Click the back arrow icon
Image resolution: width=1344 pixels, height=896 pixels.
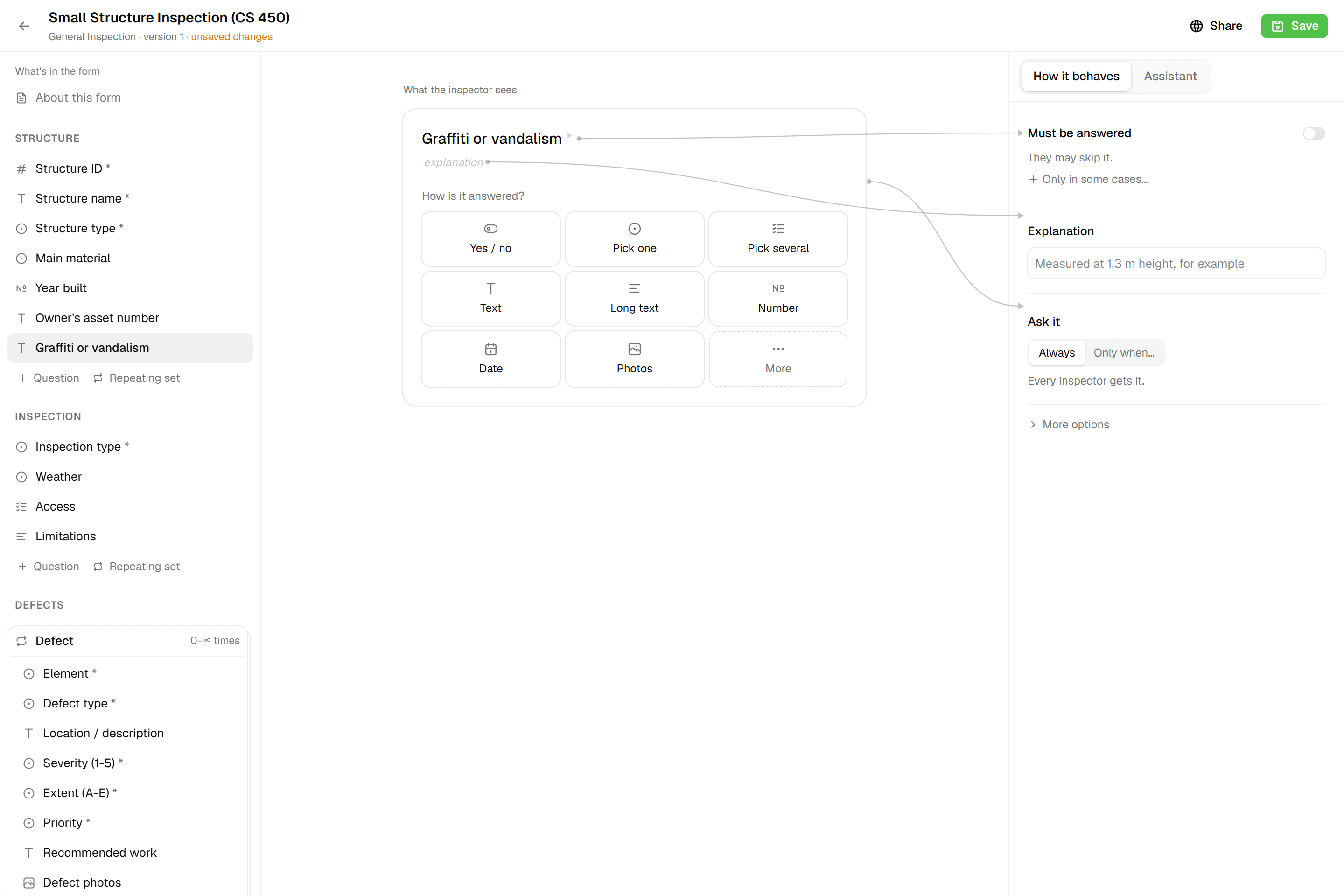pyautogui.click(x=24, y=26)
